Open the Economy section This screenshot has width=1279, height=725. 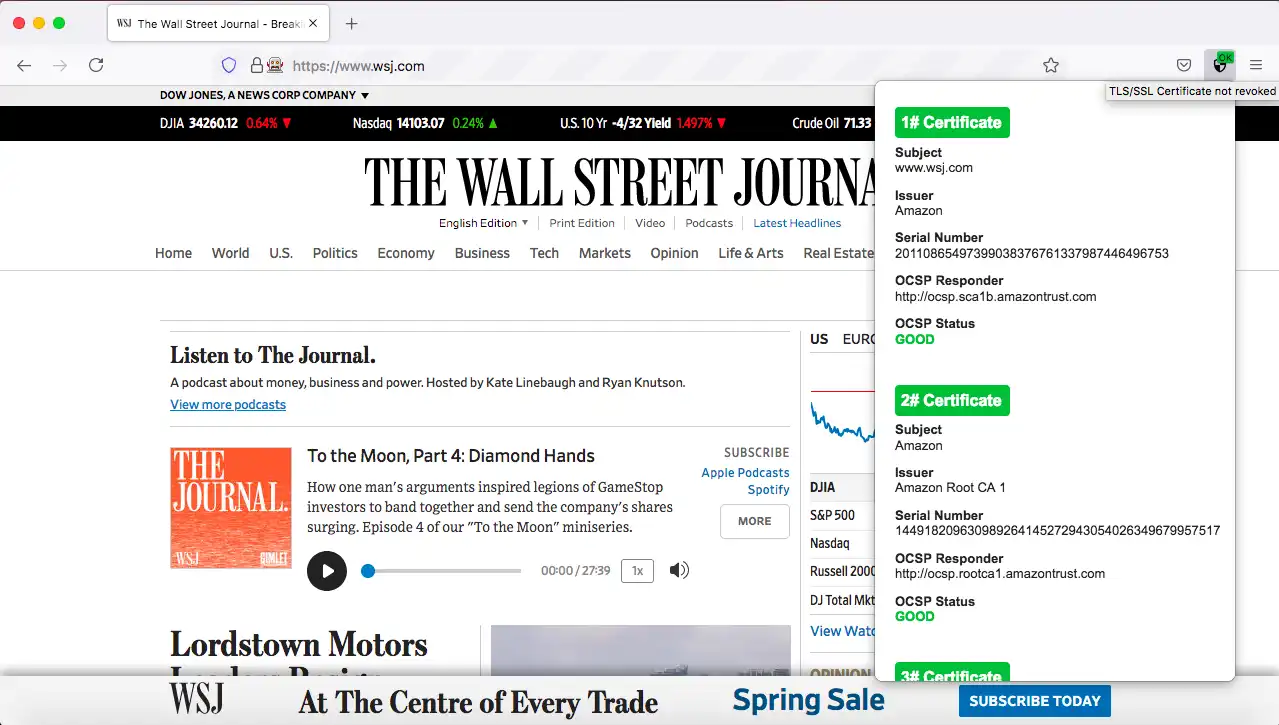coord(406,253)
